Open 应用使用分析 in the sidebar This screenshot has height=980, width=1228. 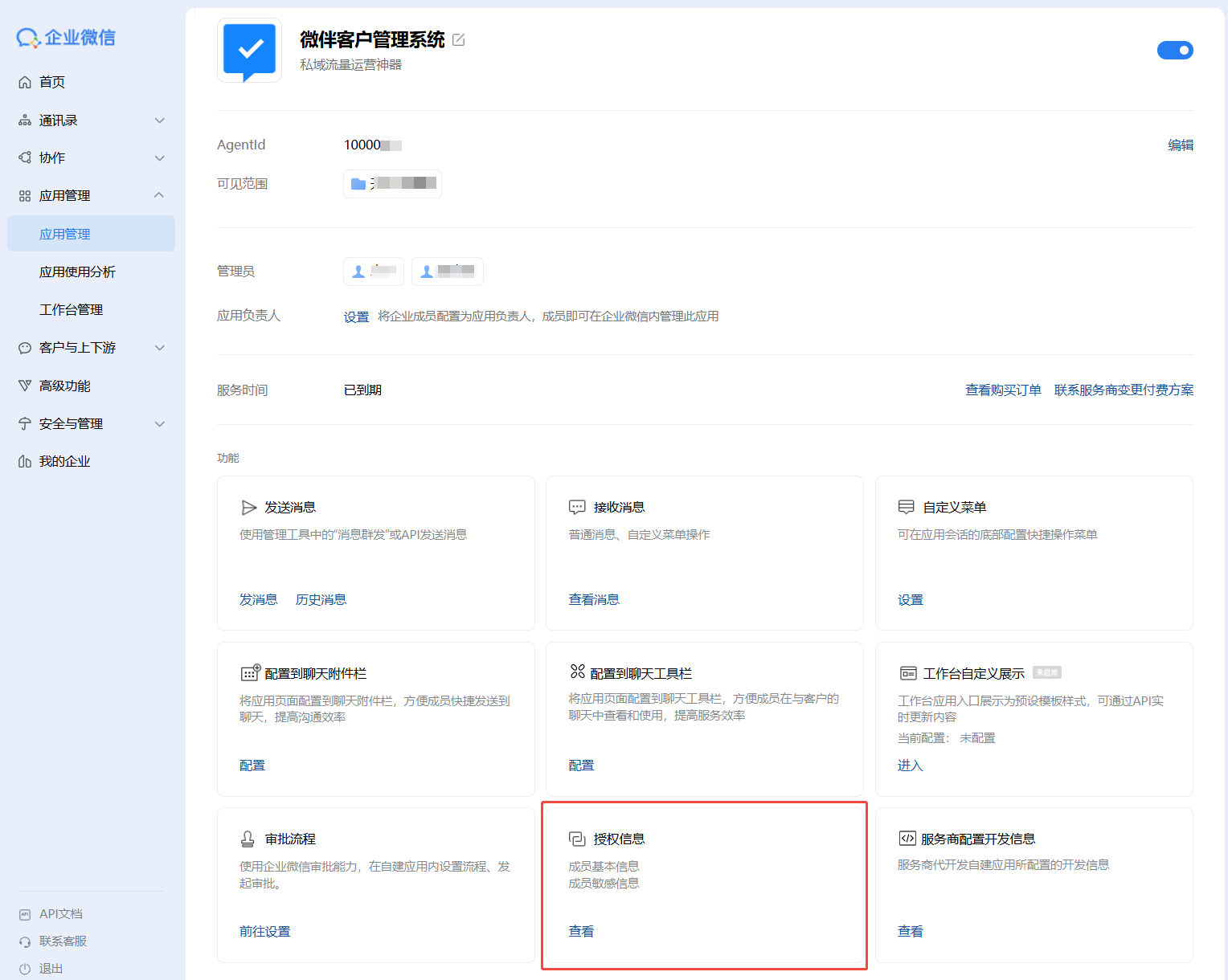[x=77, y=272]
